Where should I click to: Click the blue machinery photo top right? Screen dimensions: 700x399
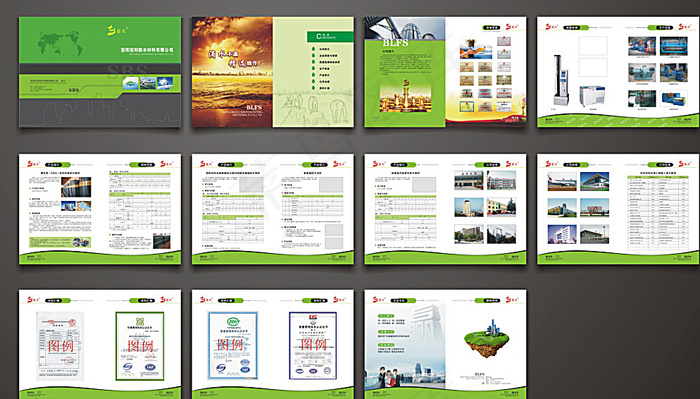click(674, 46)
